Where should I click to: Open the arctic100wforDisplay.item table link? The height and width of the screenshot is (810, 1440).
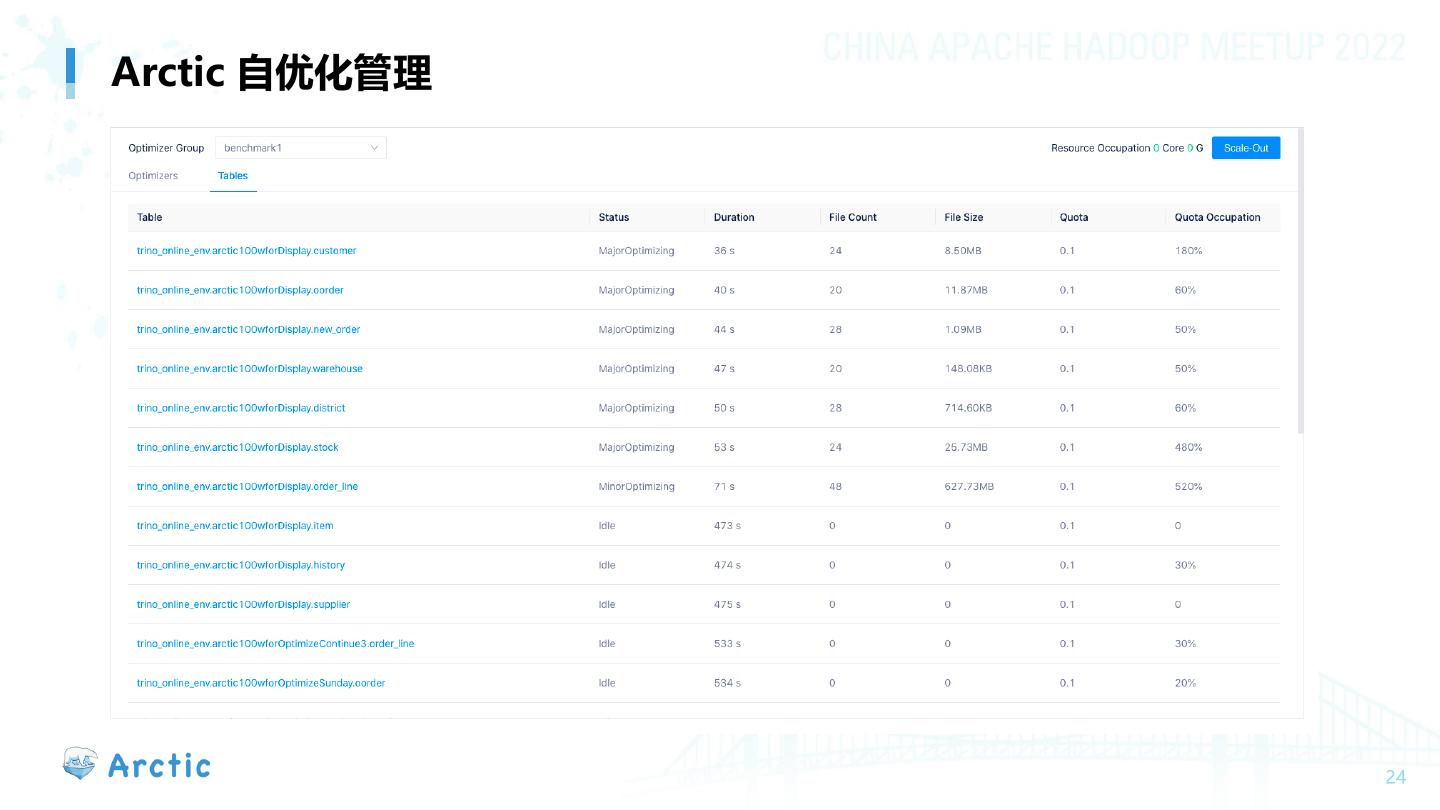(x=235, y=526)
